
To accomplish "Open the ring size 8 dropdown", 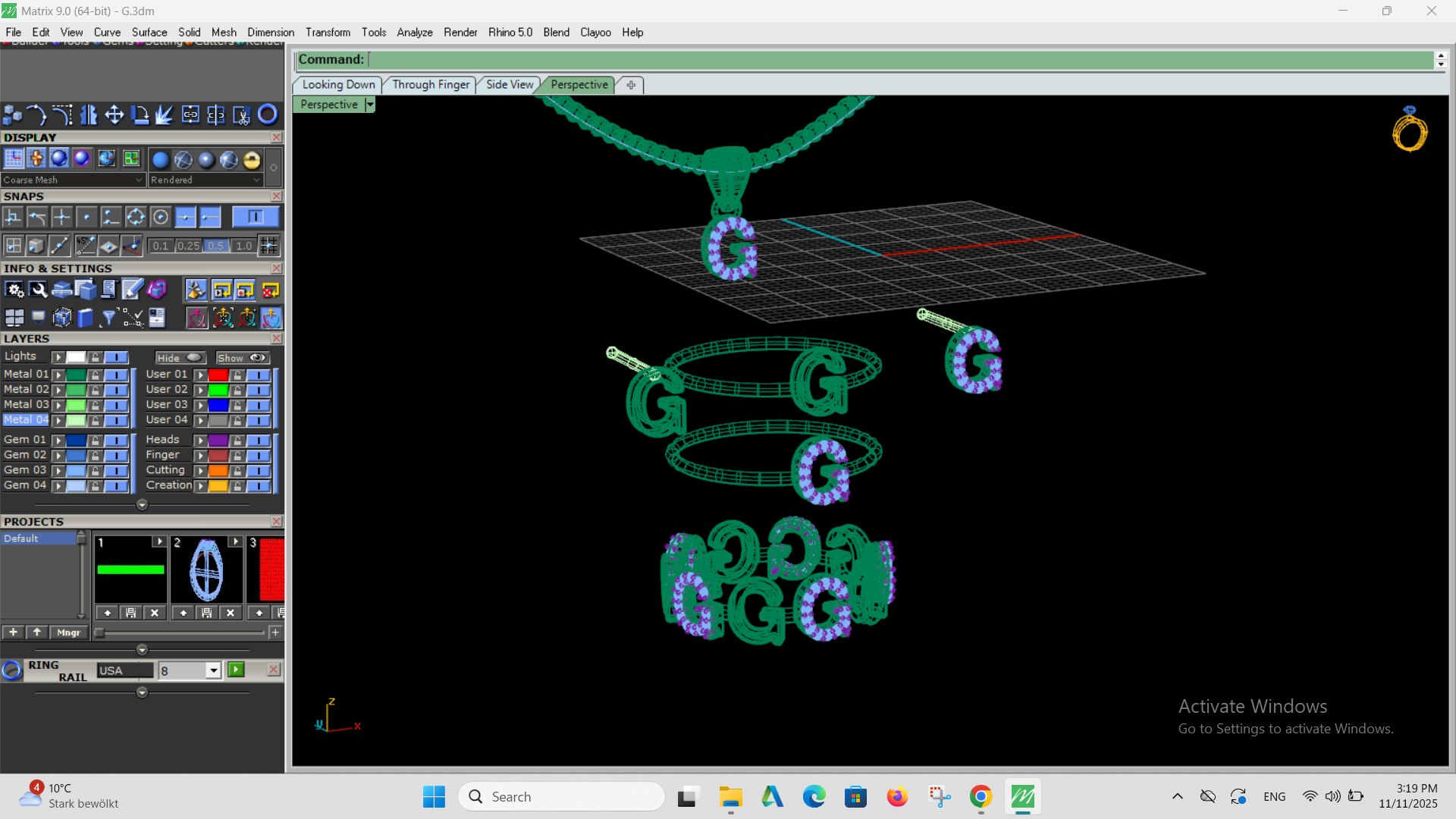I will click(x=213, y=670).
